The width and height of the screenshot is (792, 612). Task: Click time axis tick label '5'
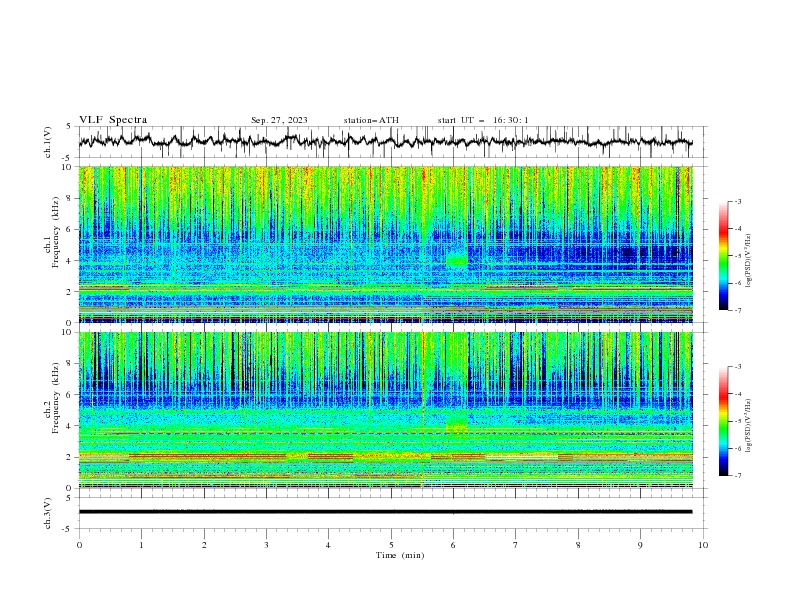pyautogui.click(x=391, y=545)
